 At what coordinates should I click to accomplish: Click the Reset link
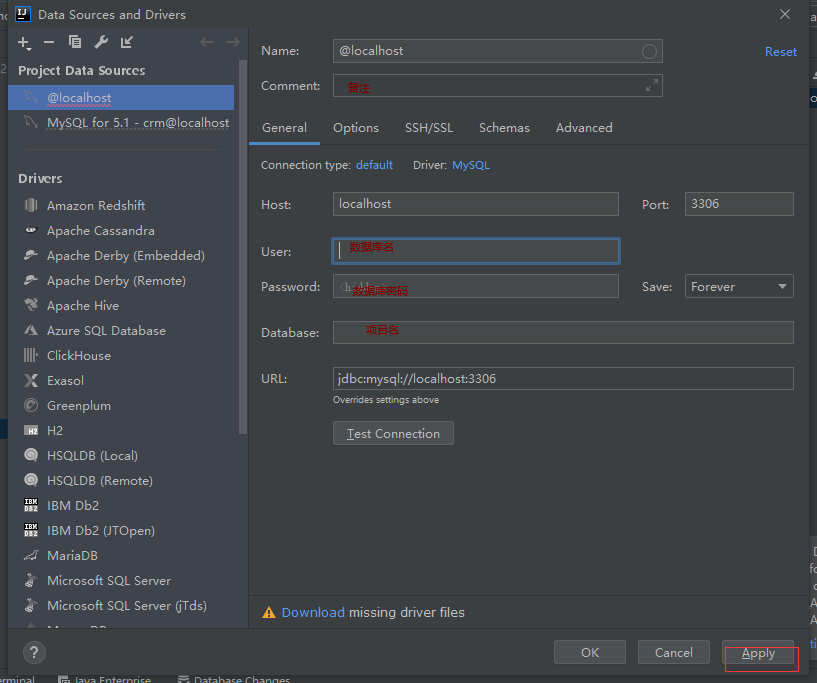pos(781,52)
